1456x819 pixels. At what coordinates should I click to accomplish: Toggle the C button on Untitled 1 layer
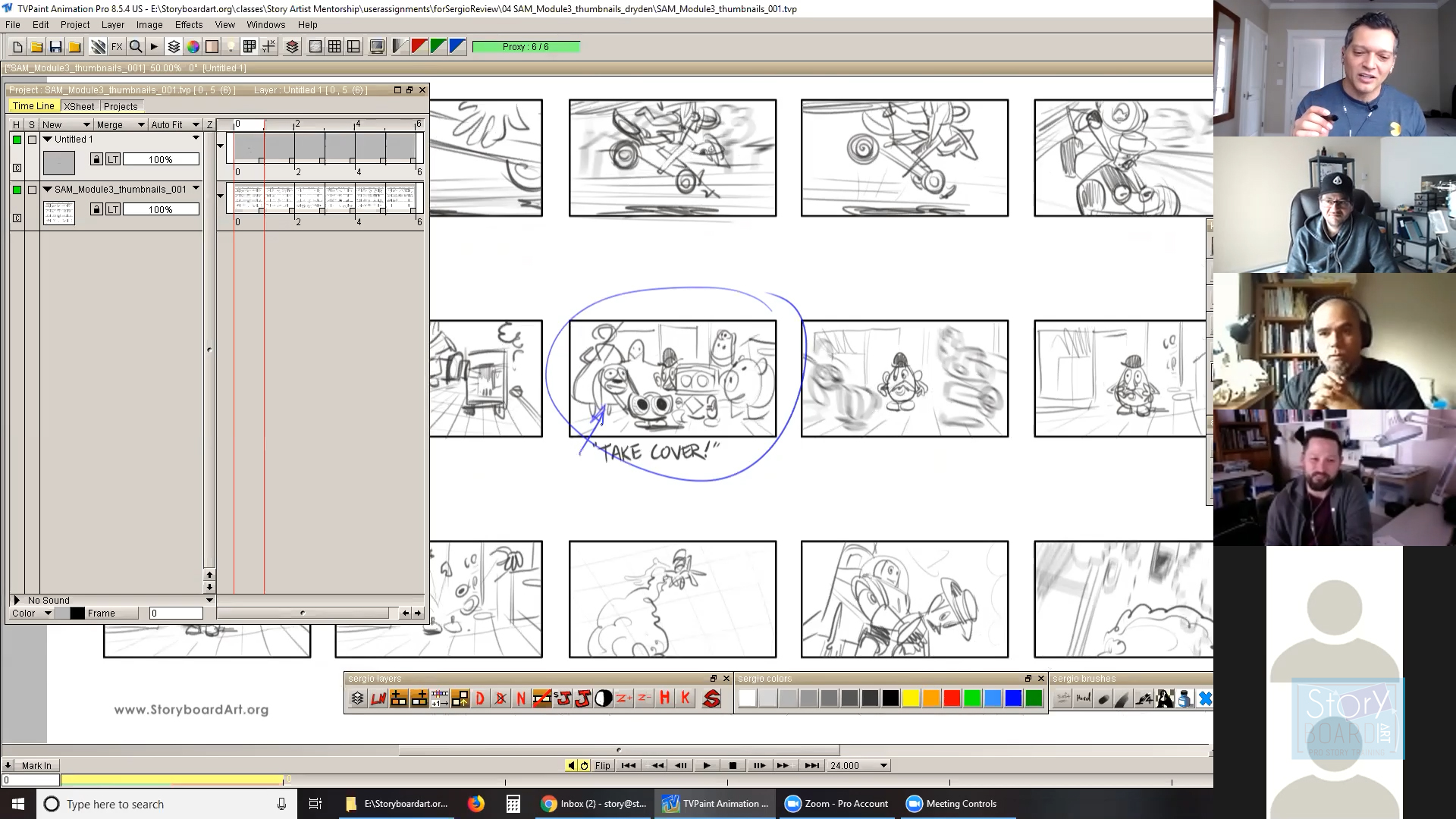click(x=17, y=168)
